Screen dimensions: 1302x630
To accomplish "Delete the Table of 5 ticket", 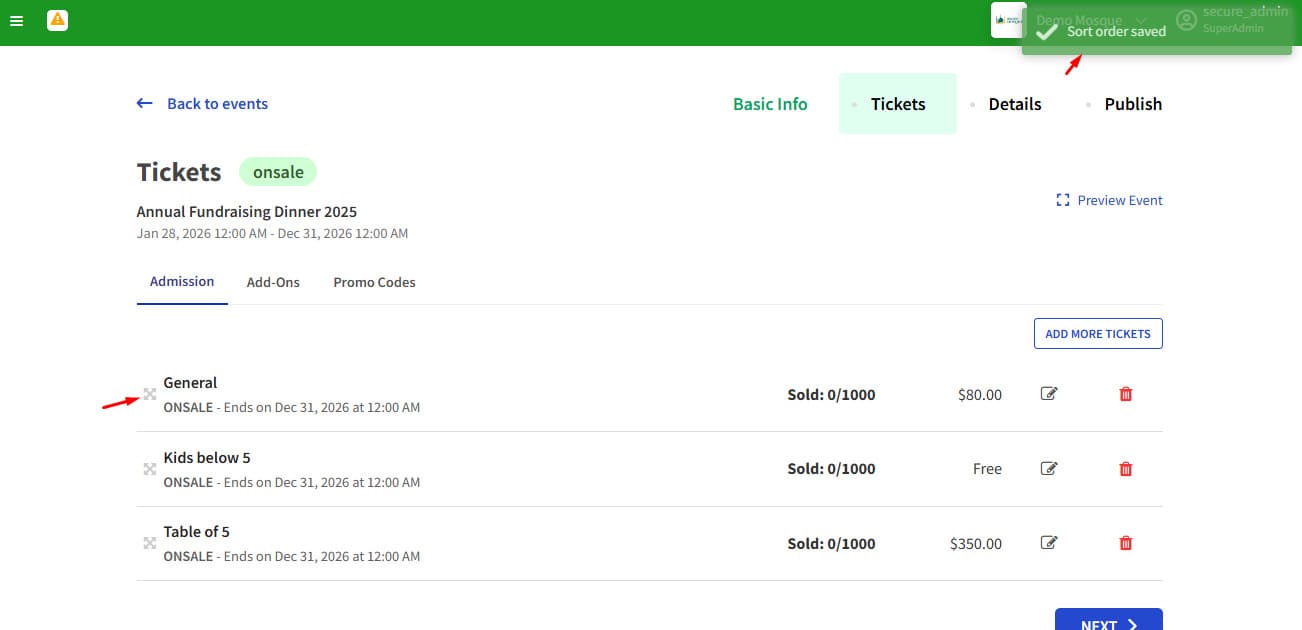I will [1126, 543].
